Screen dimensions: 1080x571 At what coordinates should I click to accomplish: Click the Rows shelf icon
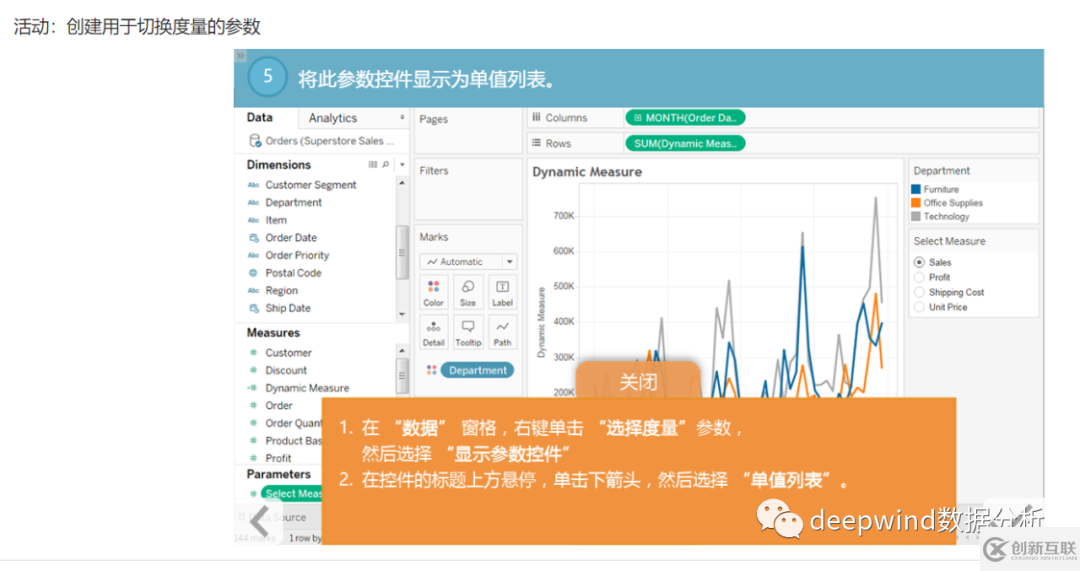[x=537, y=143]
